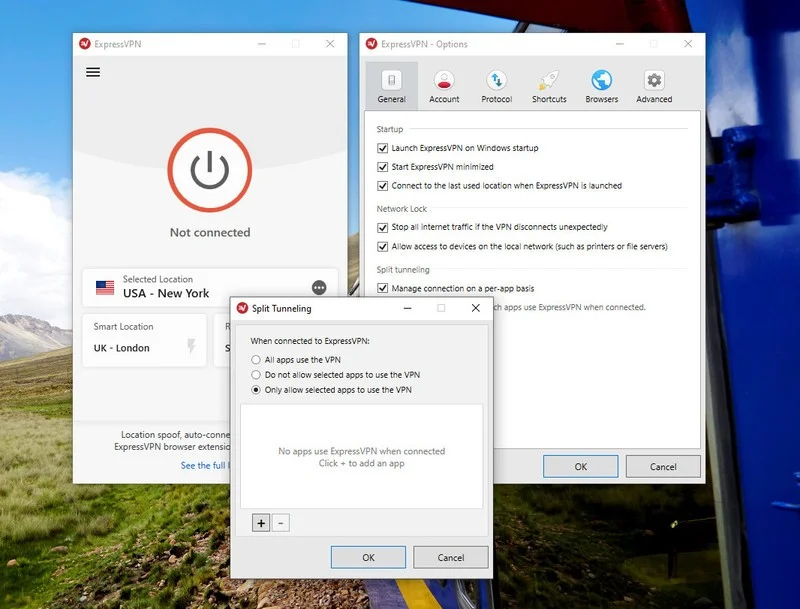
Task: Click the Not connected status text
Action: [210, 233]
